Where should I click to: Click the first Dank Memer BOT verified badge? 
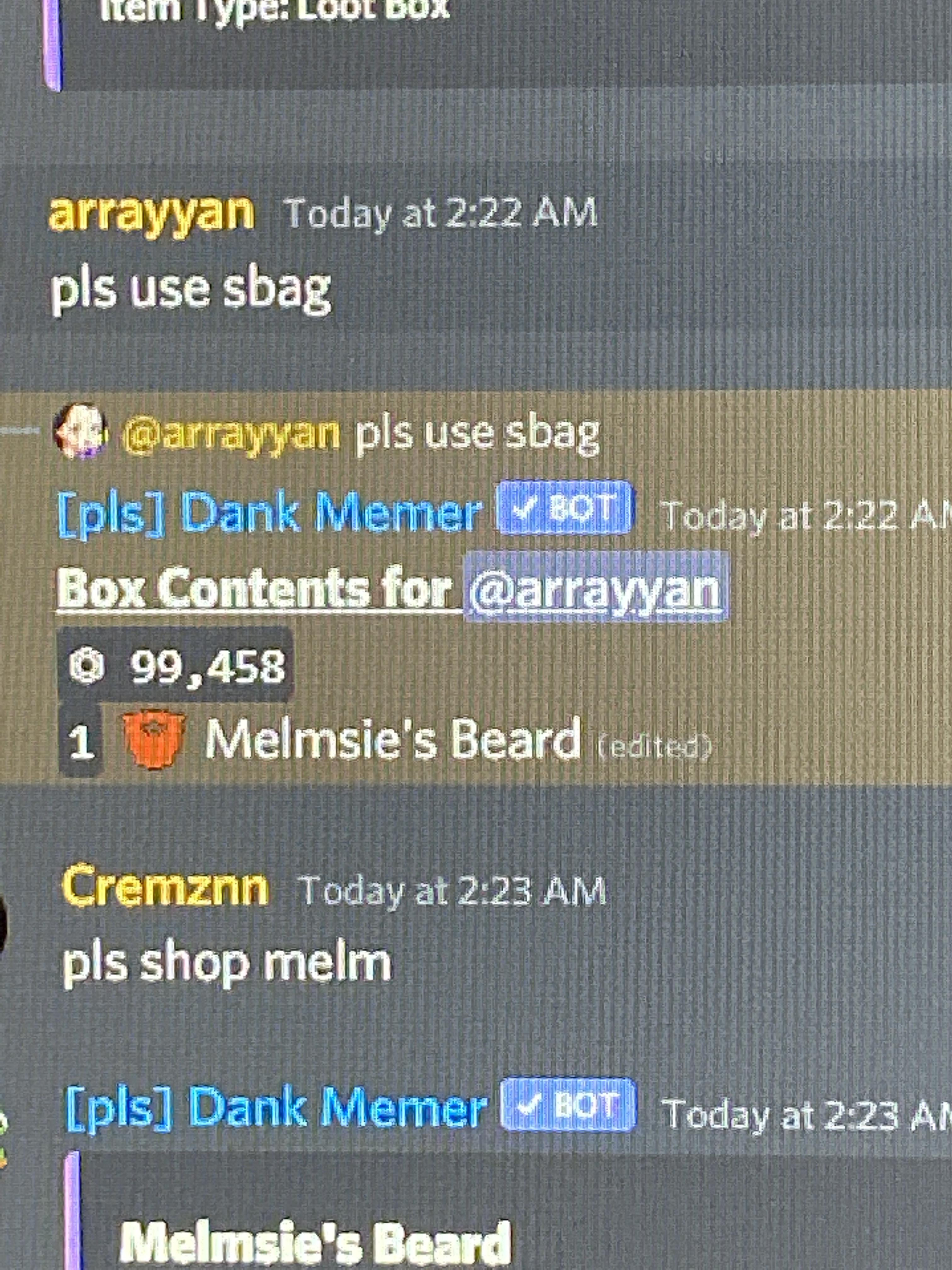[x=565, y=508]
